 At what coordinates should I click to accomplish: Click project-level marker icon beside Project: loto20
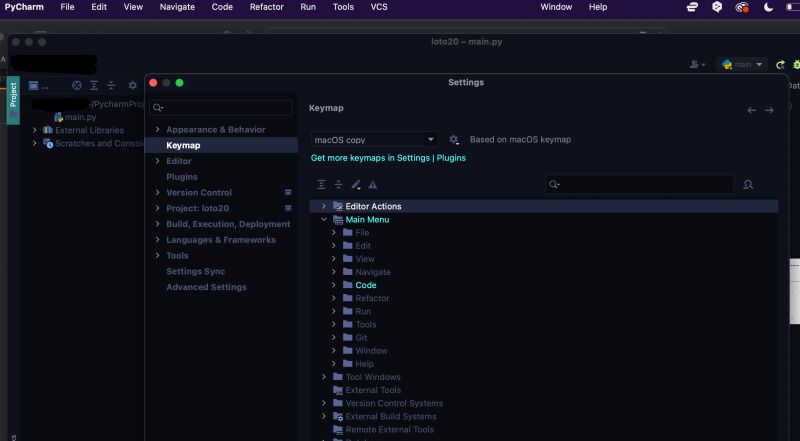click(x=288, y=208)
